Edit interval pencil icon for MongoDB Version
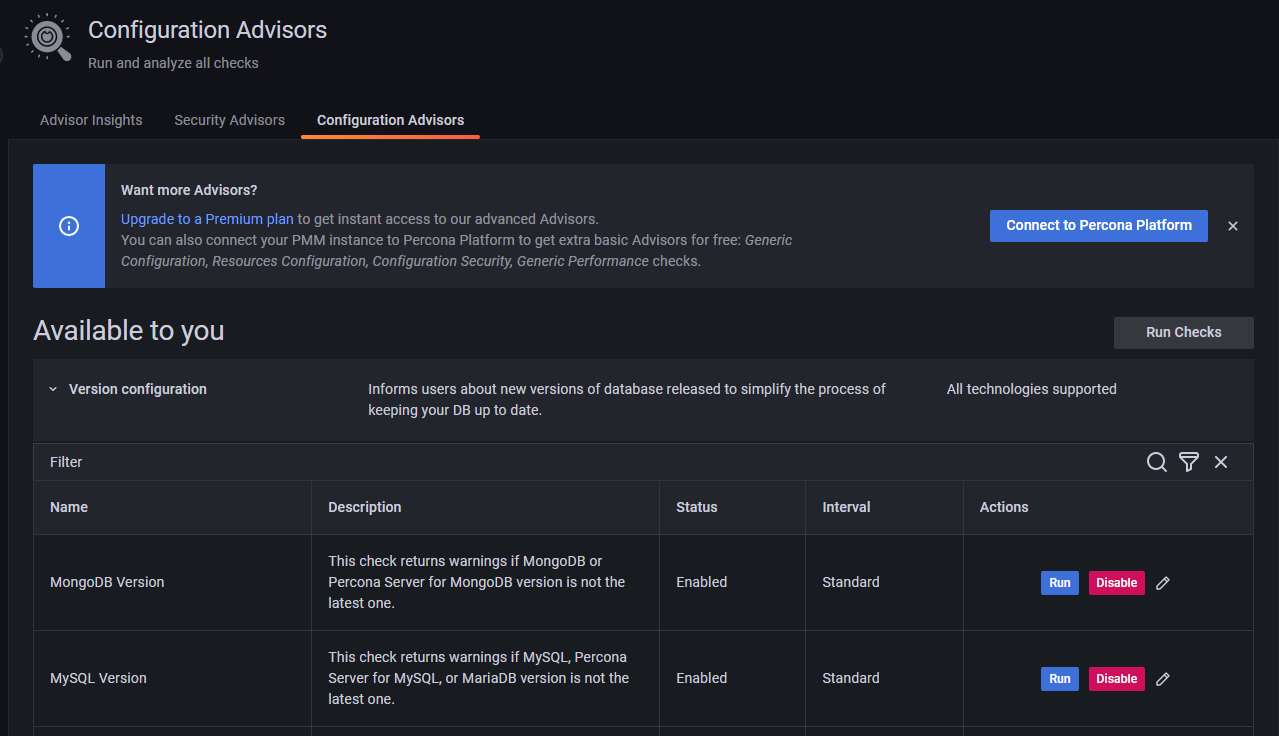The width and height of the screenshot is (1279, 736). [1162, 583]
